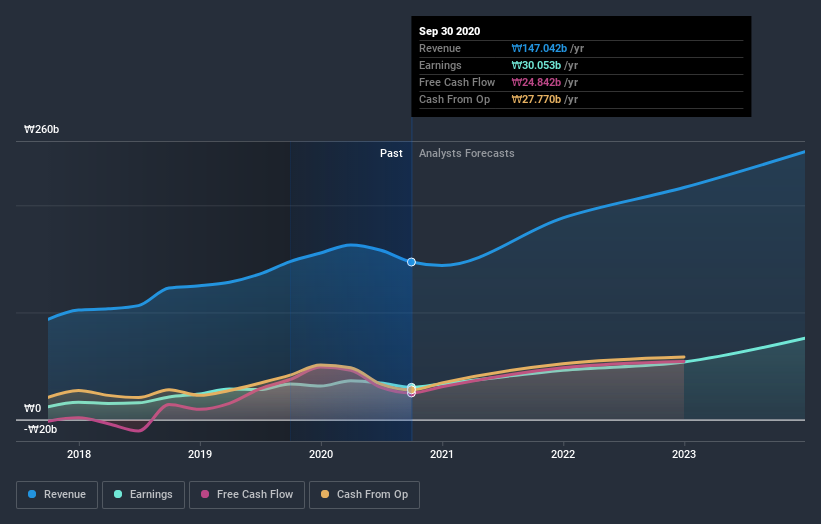
Task: Click the ₩30.053b earnings value
Action: pos(536,65)
